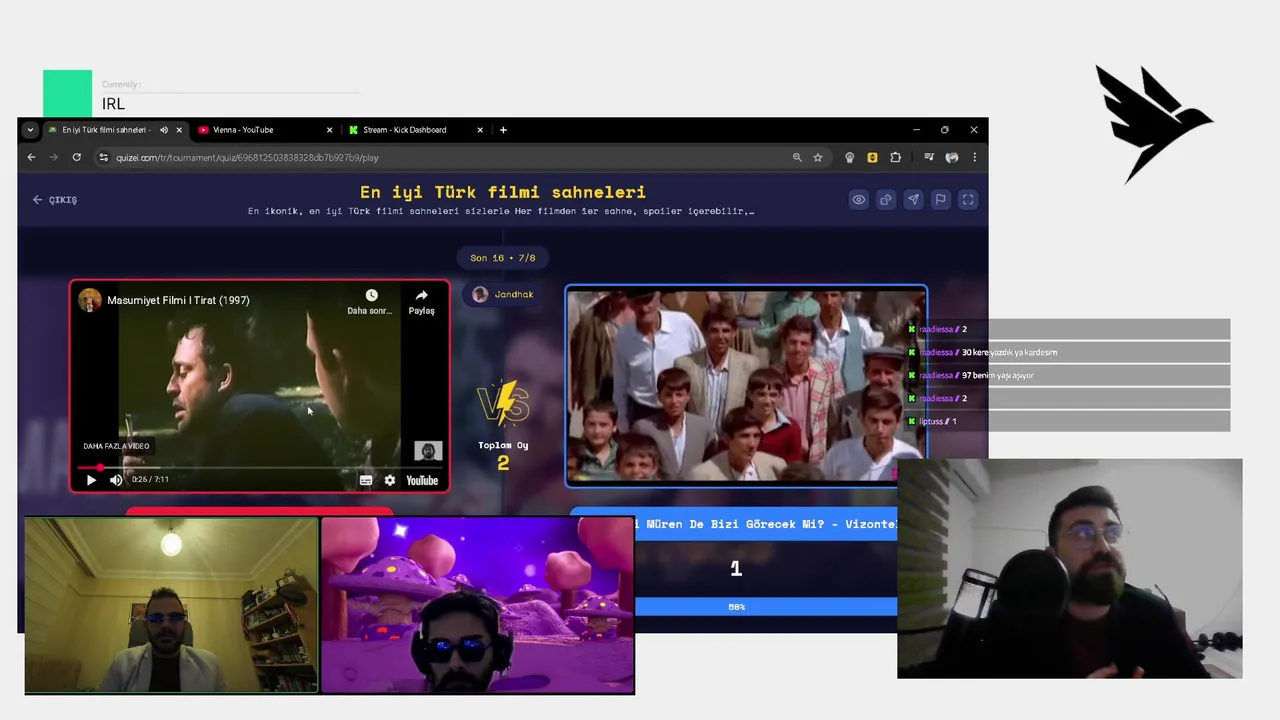Screen dimensions: 1280x720
Task: Open the media control icon in Chrome toolbar
Action: pyautogui.click(x=929, y=157)
